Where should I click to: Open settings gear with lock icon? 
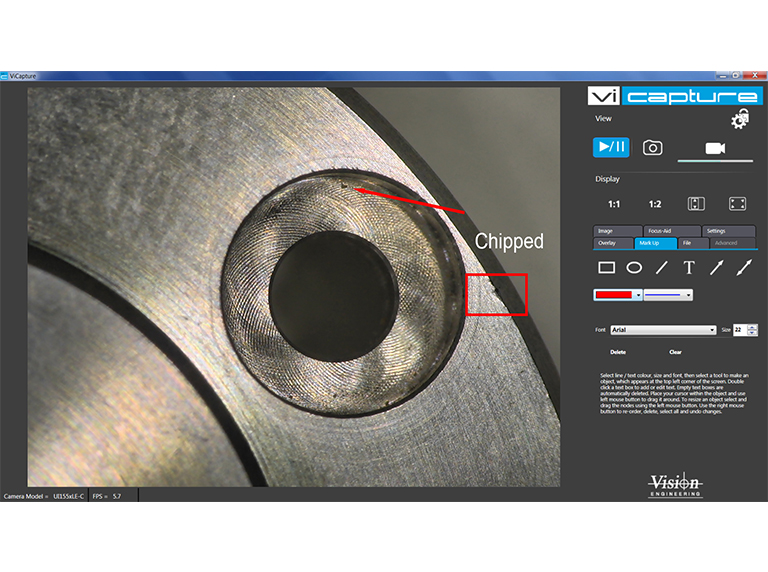click(x=740, y=120)
